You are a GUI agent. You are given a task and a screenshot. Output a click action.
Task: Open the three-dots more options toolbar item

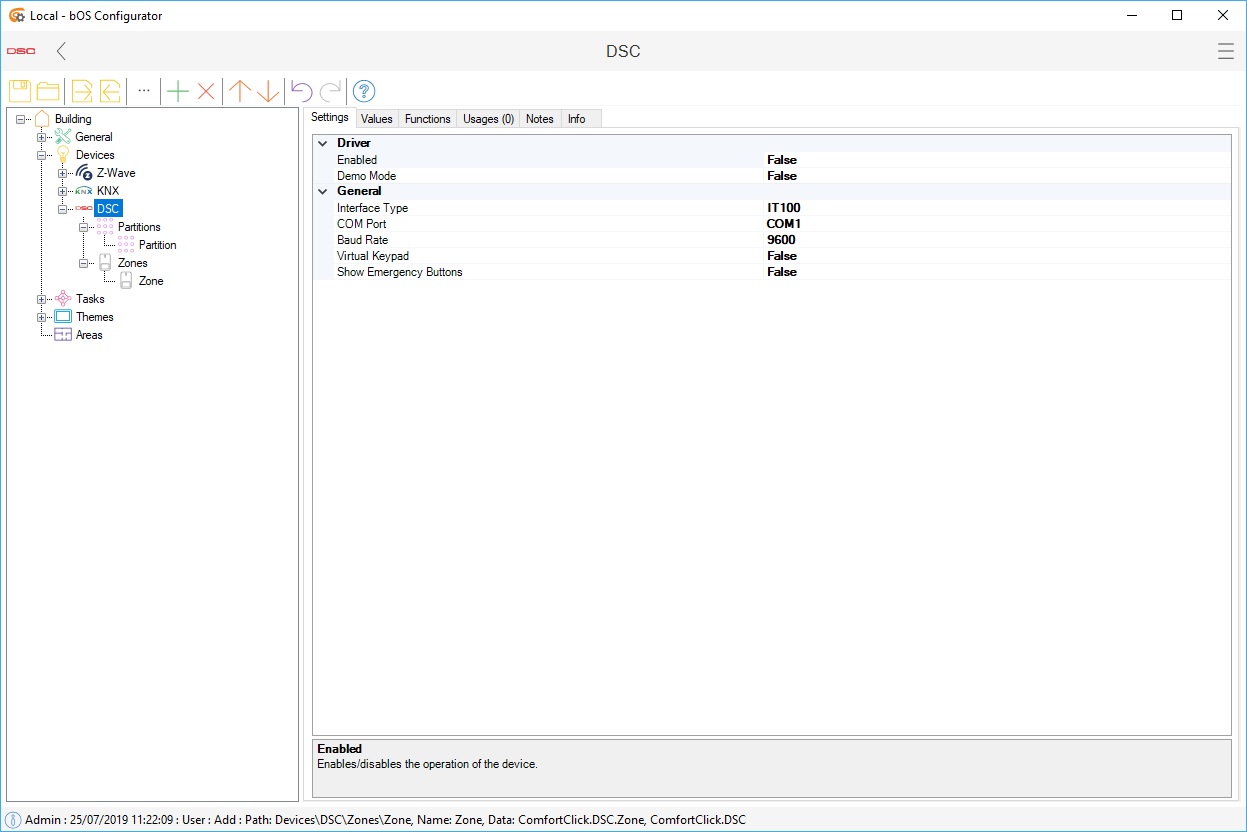(144, 90)
